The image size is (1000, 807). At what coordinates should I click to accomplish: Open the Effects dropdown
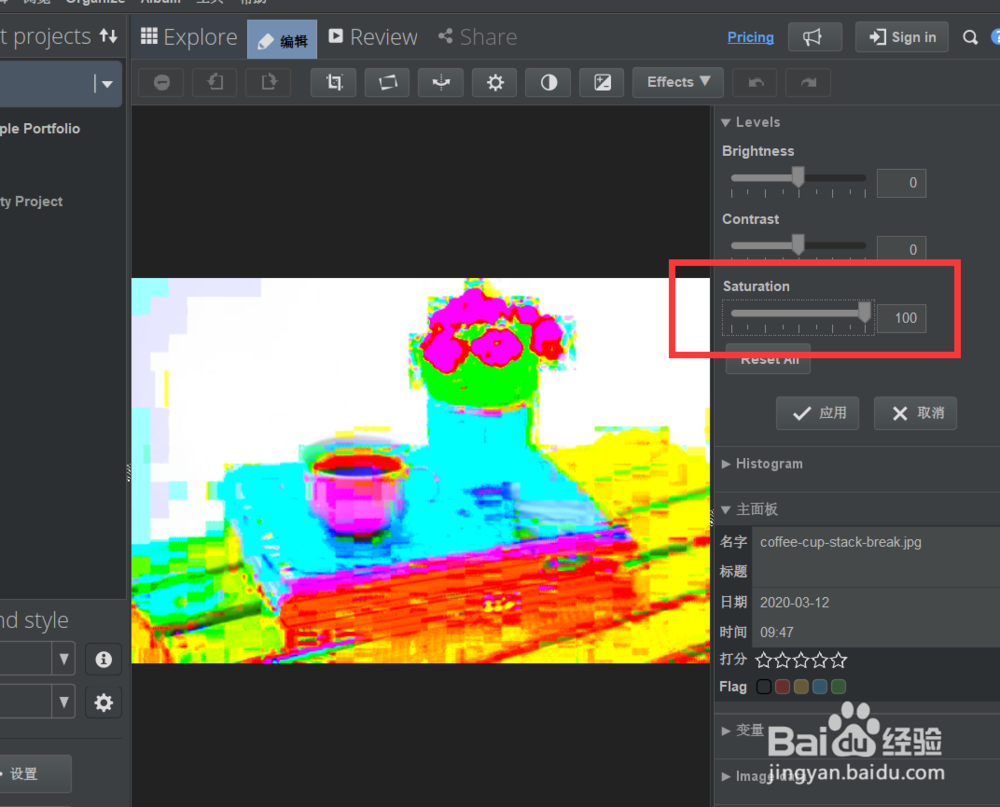(x=678, y=82)
